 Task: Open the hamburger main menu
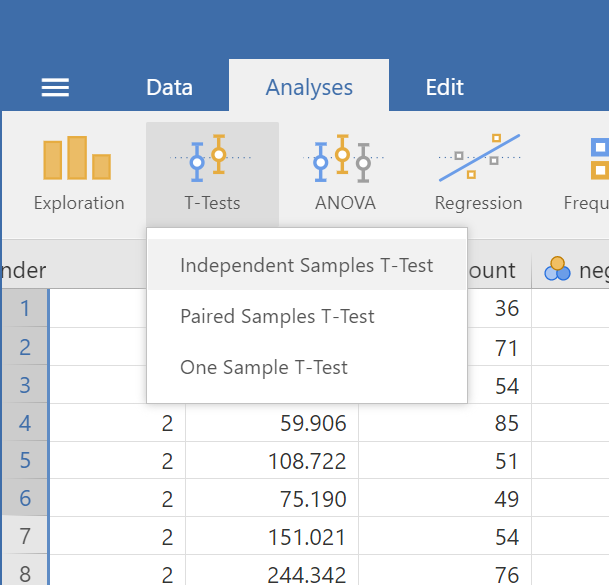click(x=55, y=88)
